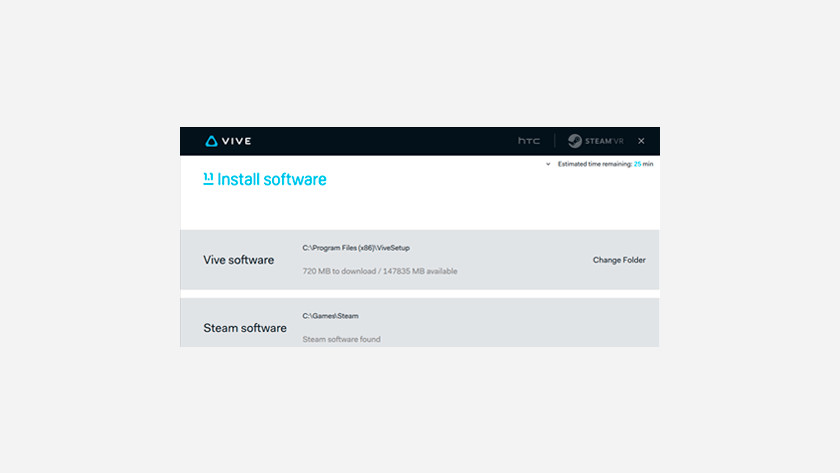Viewport: 840px width, 473px height.
Task: Close the Vive setup window
Action: (x=641, y=141)
